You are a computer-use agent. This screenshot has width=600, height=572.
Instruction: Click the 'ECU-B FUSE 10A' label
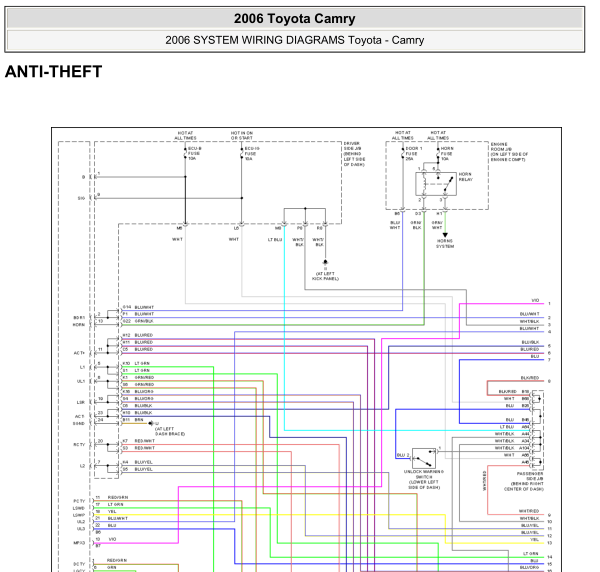tap(194, 153)
